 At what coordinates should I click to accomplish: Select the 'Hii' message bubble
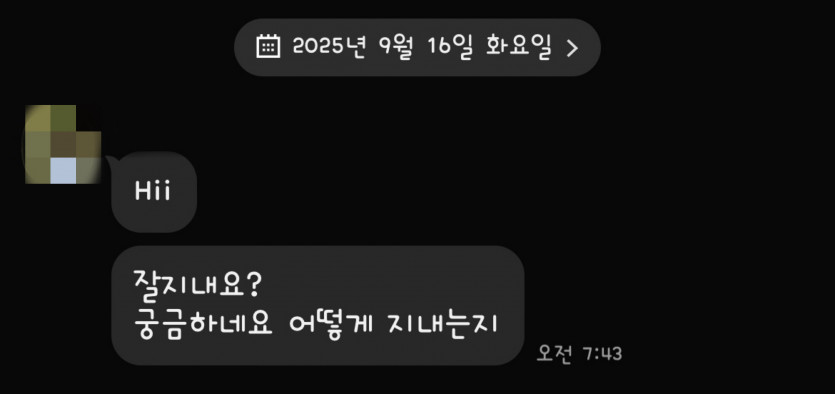click(153, 192)
